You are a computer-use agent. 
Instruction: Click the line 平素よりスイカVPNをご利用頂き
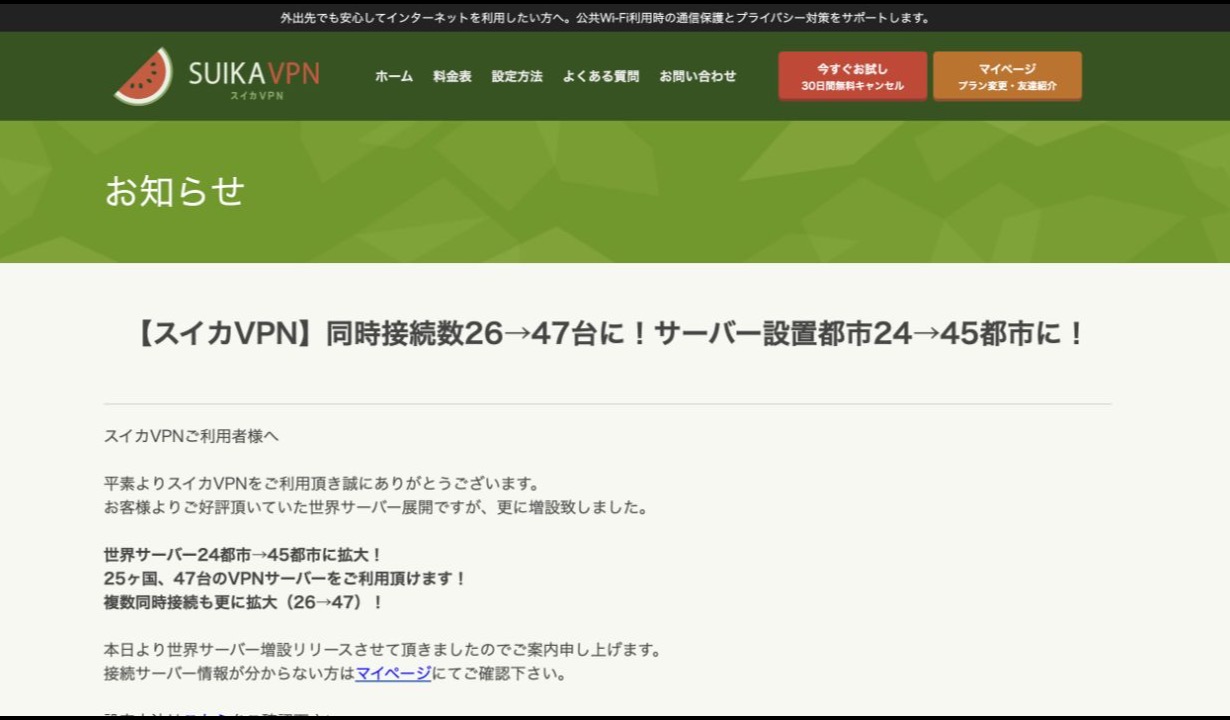323,483
